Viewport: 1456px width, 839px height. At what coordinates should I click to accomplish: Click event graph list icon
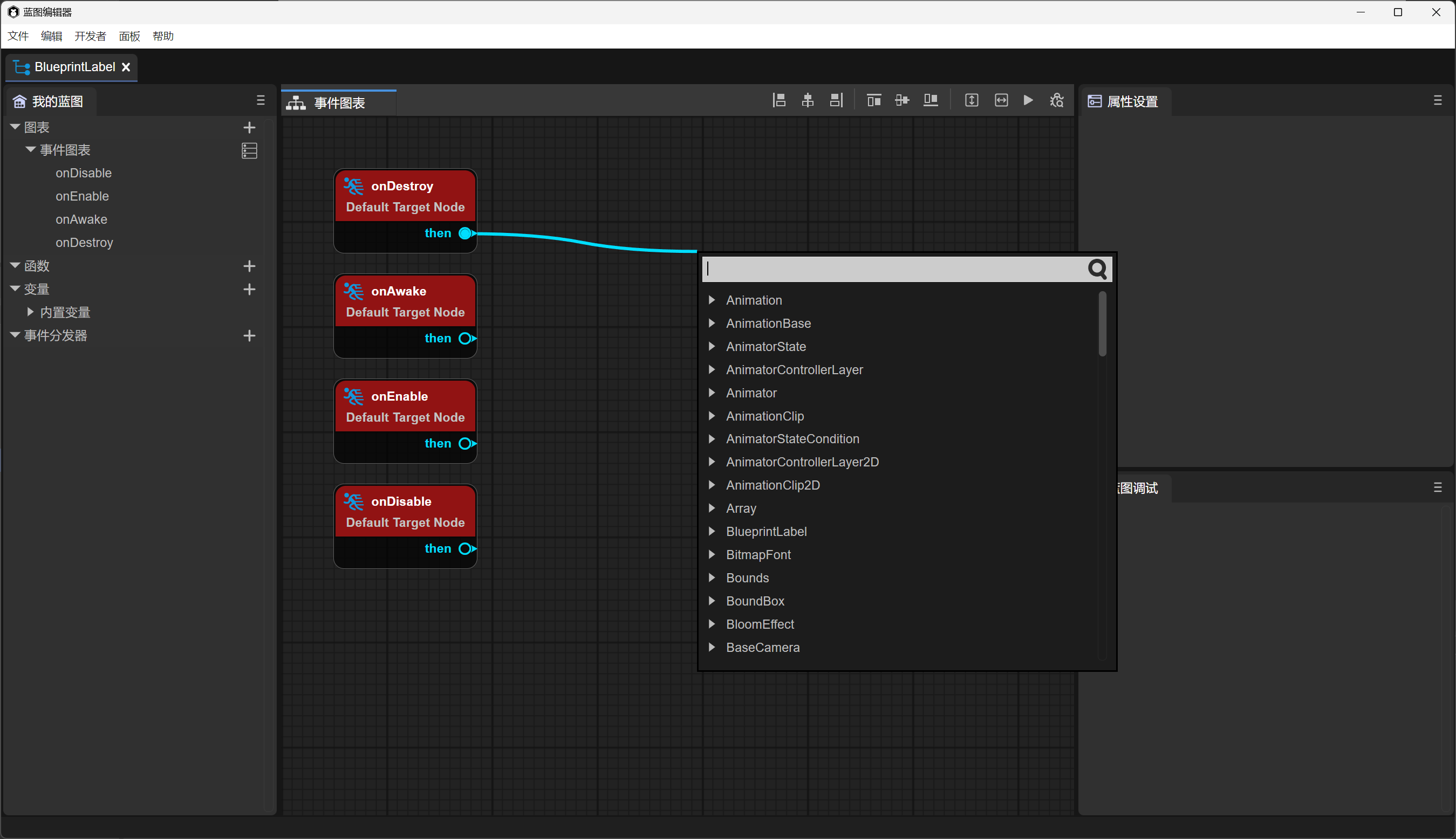249,150
